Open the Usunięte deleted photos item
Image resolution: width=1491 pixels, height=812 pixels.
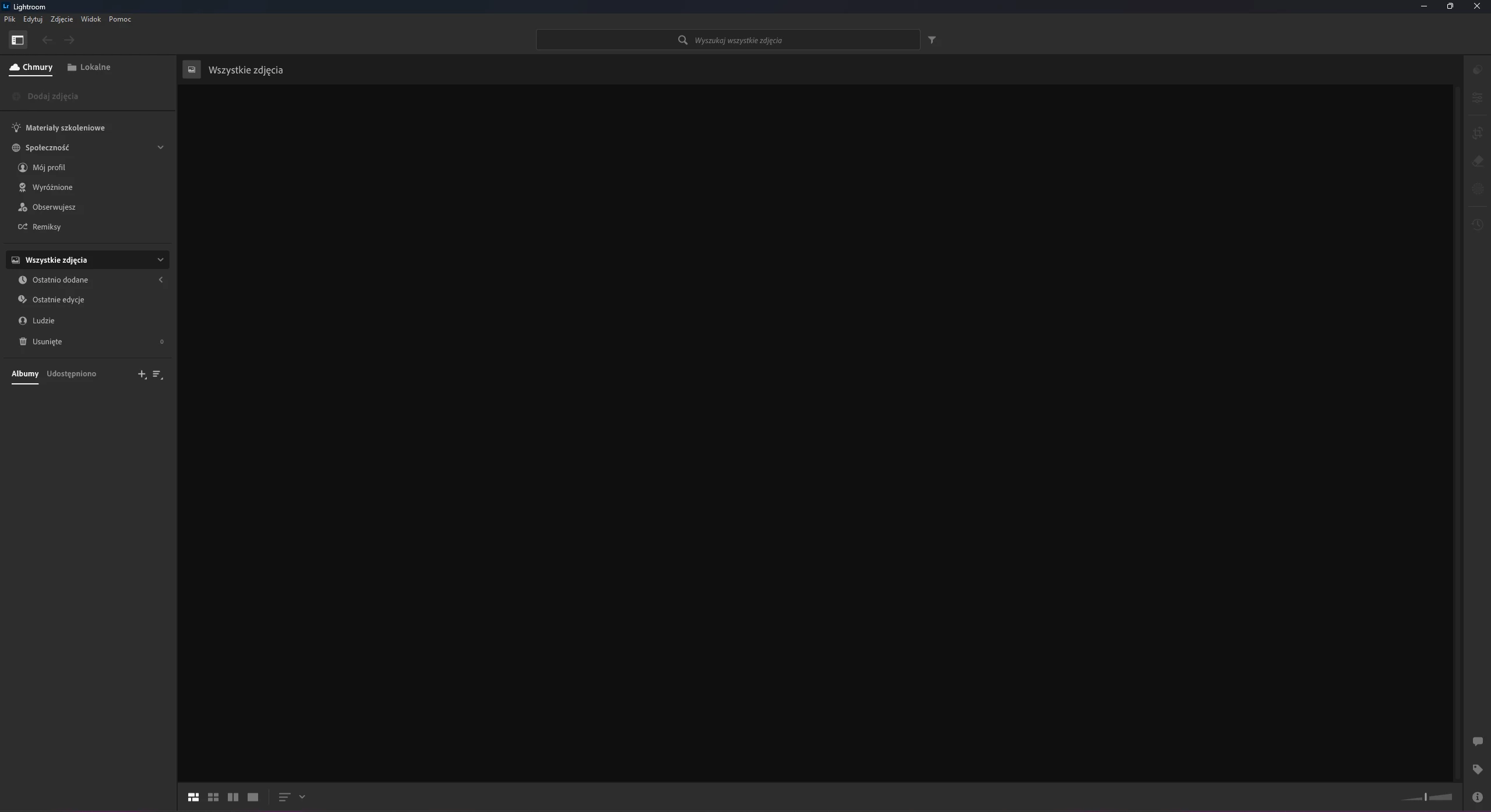pos(47,341)
